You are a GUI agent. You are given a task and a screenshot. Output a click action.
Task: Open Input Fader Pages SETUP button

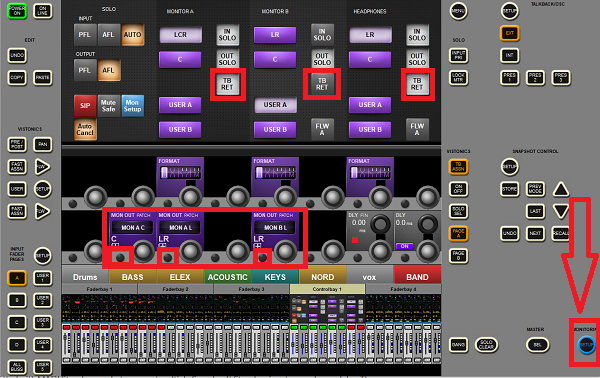[42, 256]
